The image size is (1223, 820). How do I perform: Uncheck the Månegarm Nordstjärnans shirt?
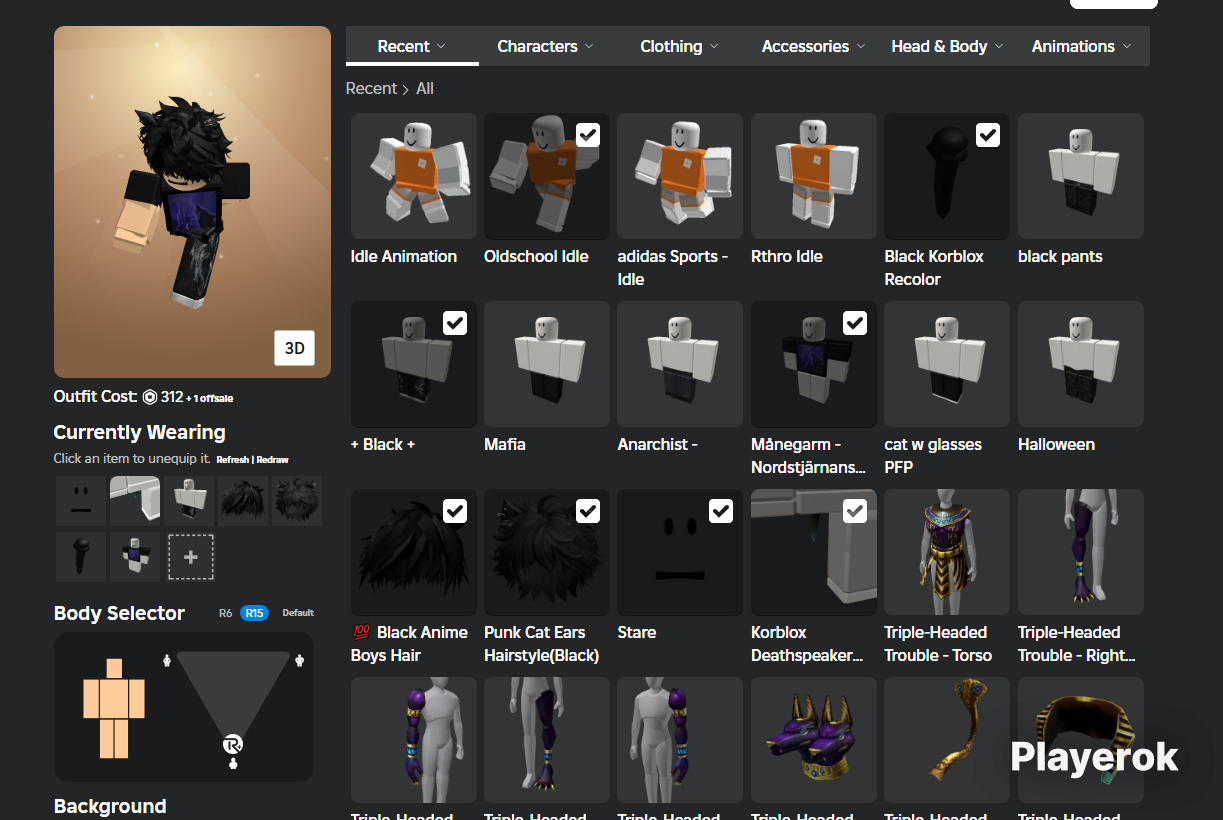[x=855, y=323]
